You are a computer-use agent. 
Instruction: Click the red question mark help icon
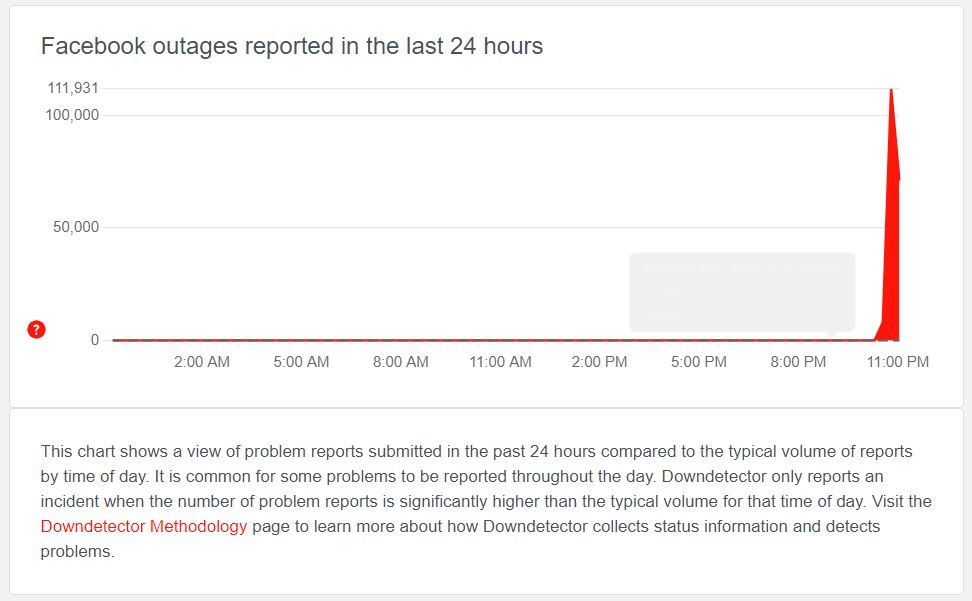[x=36, y=329]
